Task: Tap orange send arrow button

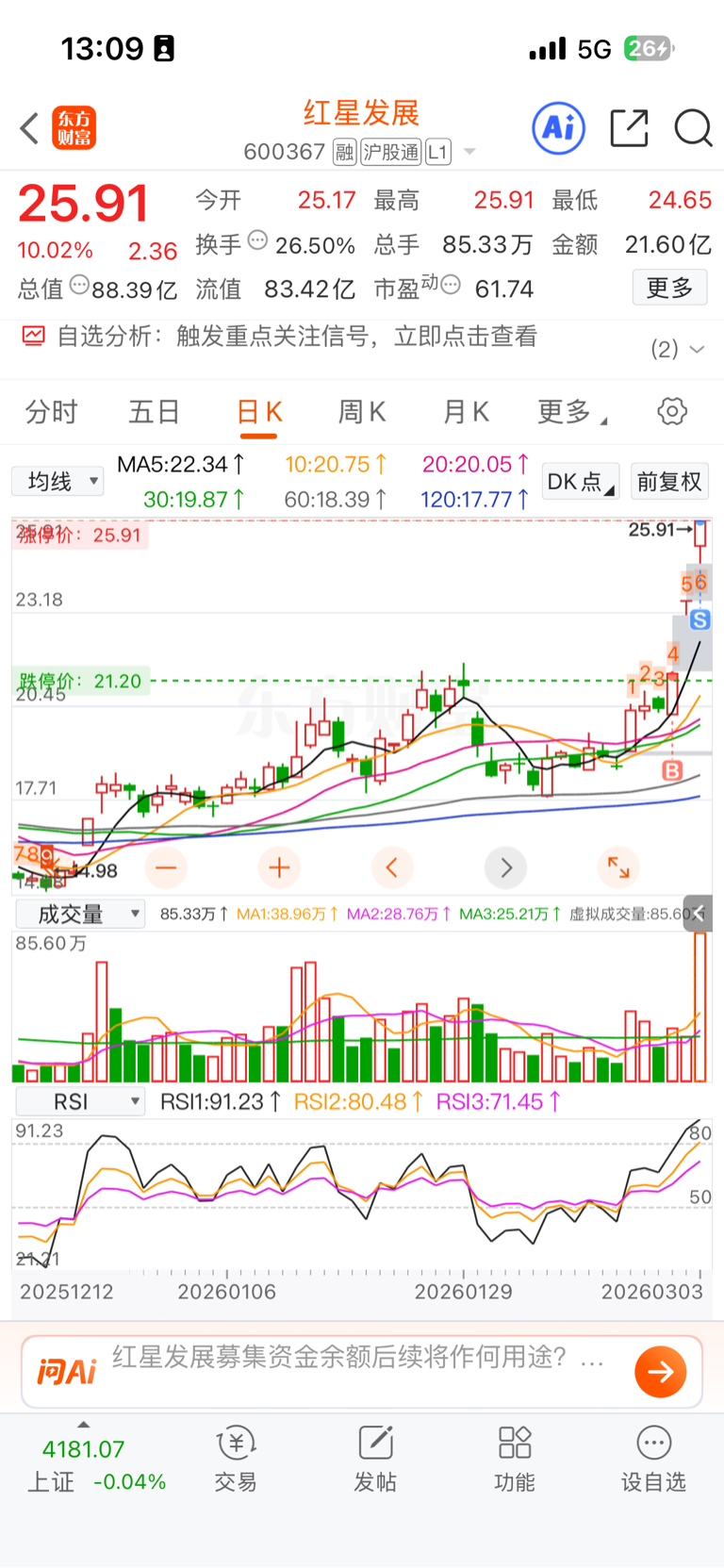Action: (x=661, y=1371)
